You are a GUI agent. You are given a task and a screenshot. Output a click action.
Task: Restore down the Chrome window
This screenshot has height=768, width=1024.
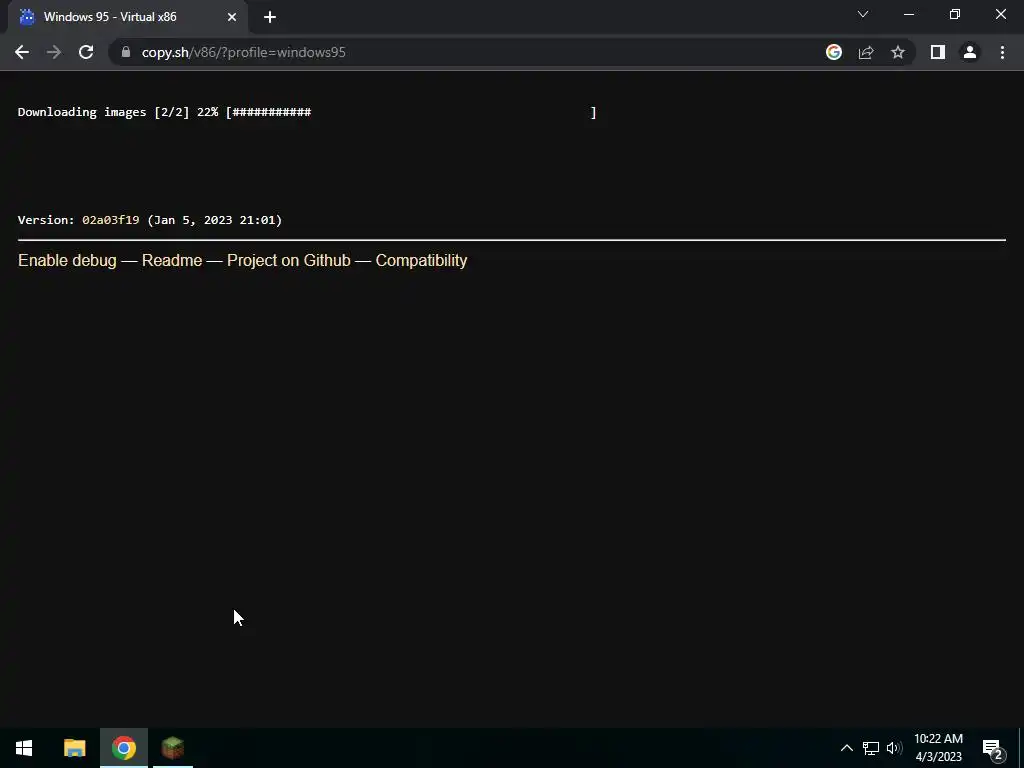955,14
